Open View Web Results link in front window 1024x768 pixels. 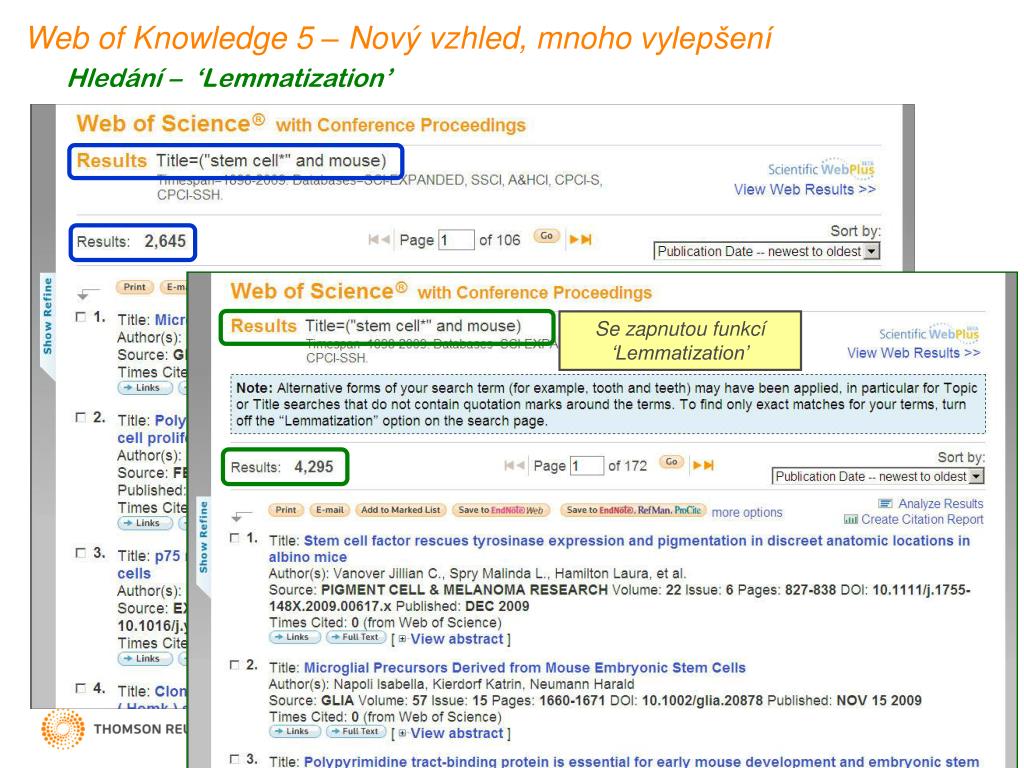pos(913,353)
